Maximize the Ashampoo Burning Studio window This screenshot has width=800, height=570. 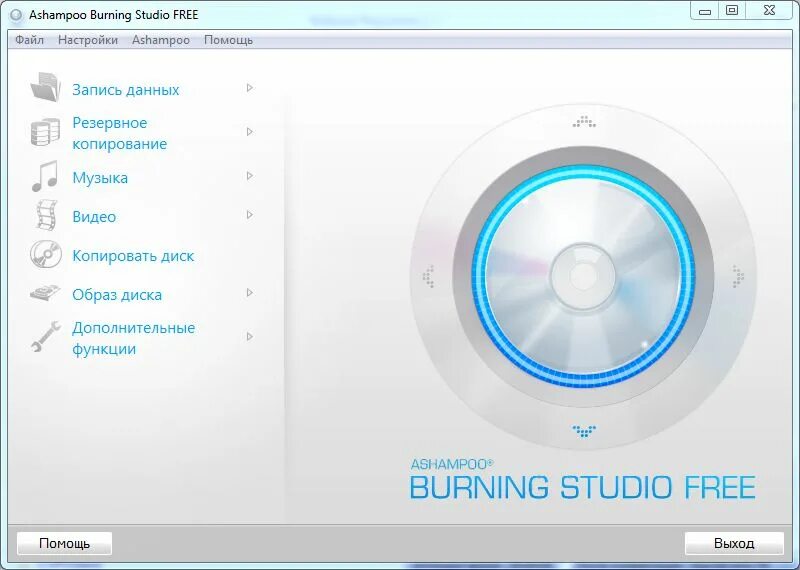point(732,11)
